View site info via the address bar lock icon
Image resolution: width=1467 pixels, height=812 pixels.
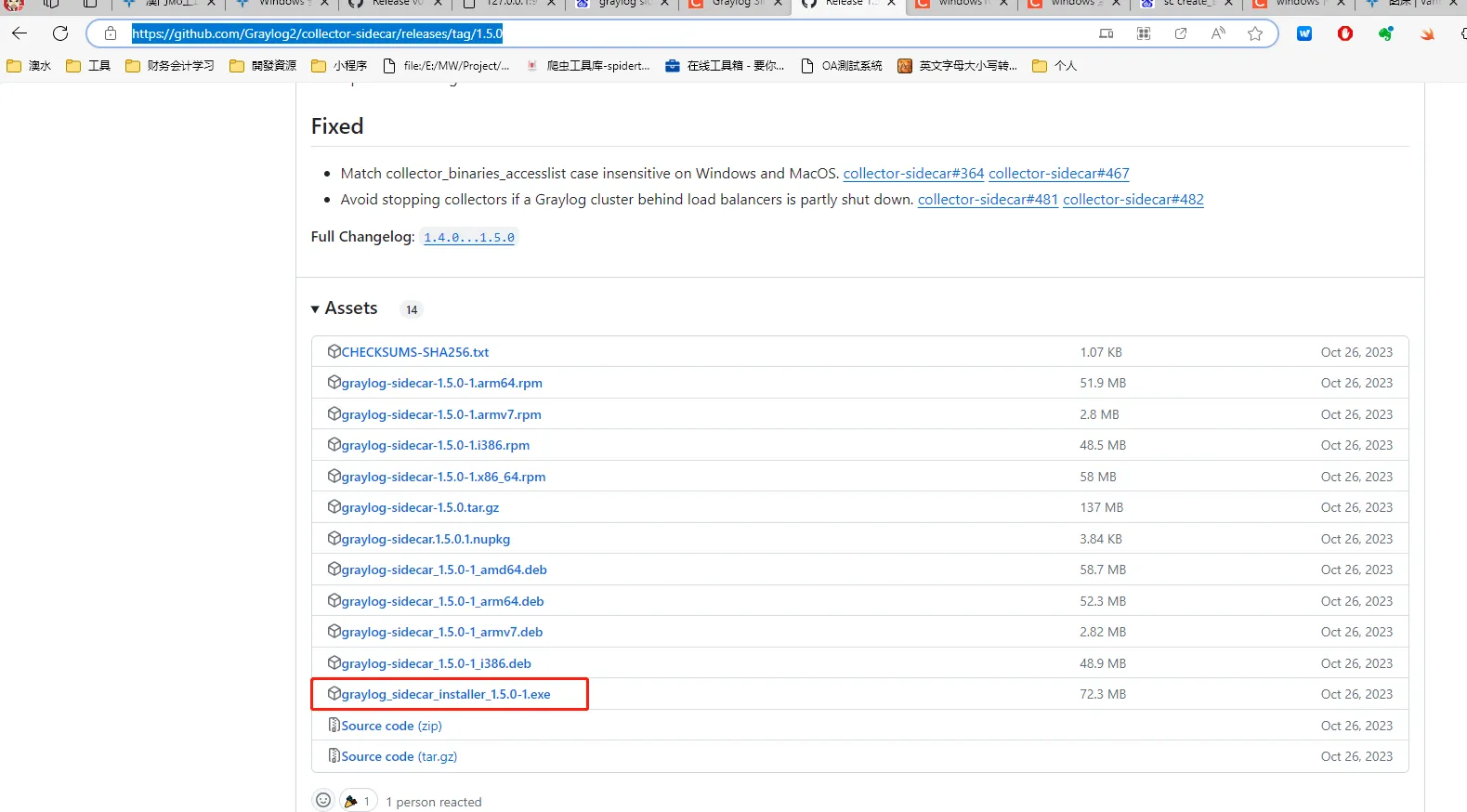coord(111,33)
